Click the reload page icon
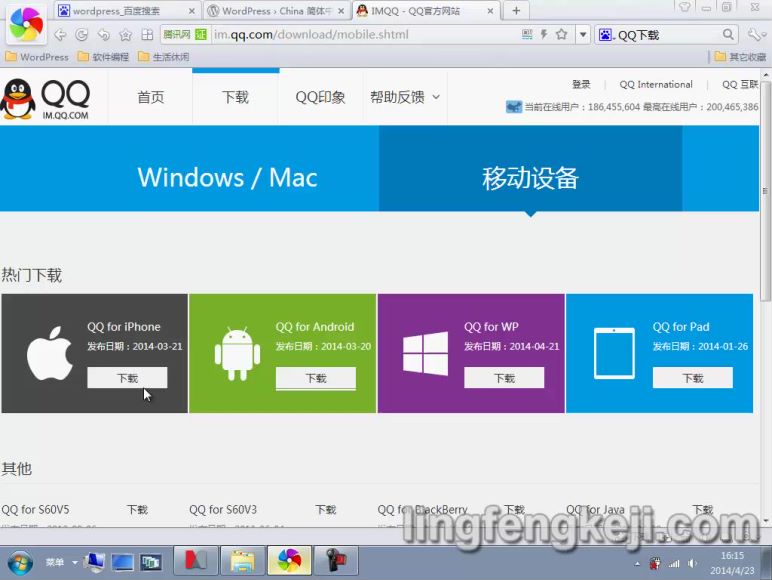Image resolution: width=772 pixels, height=580 pixels. pyautogui.click(x=82, y=34)
